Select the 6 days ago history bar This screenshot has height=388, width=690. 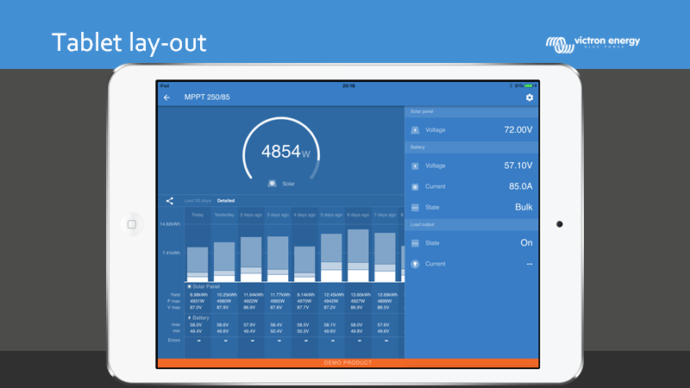pyautogui.click(x=358, y=255)
